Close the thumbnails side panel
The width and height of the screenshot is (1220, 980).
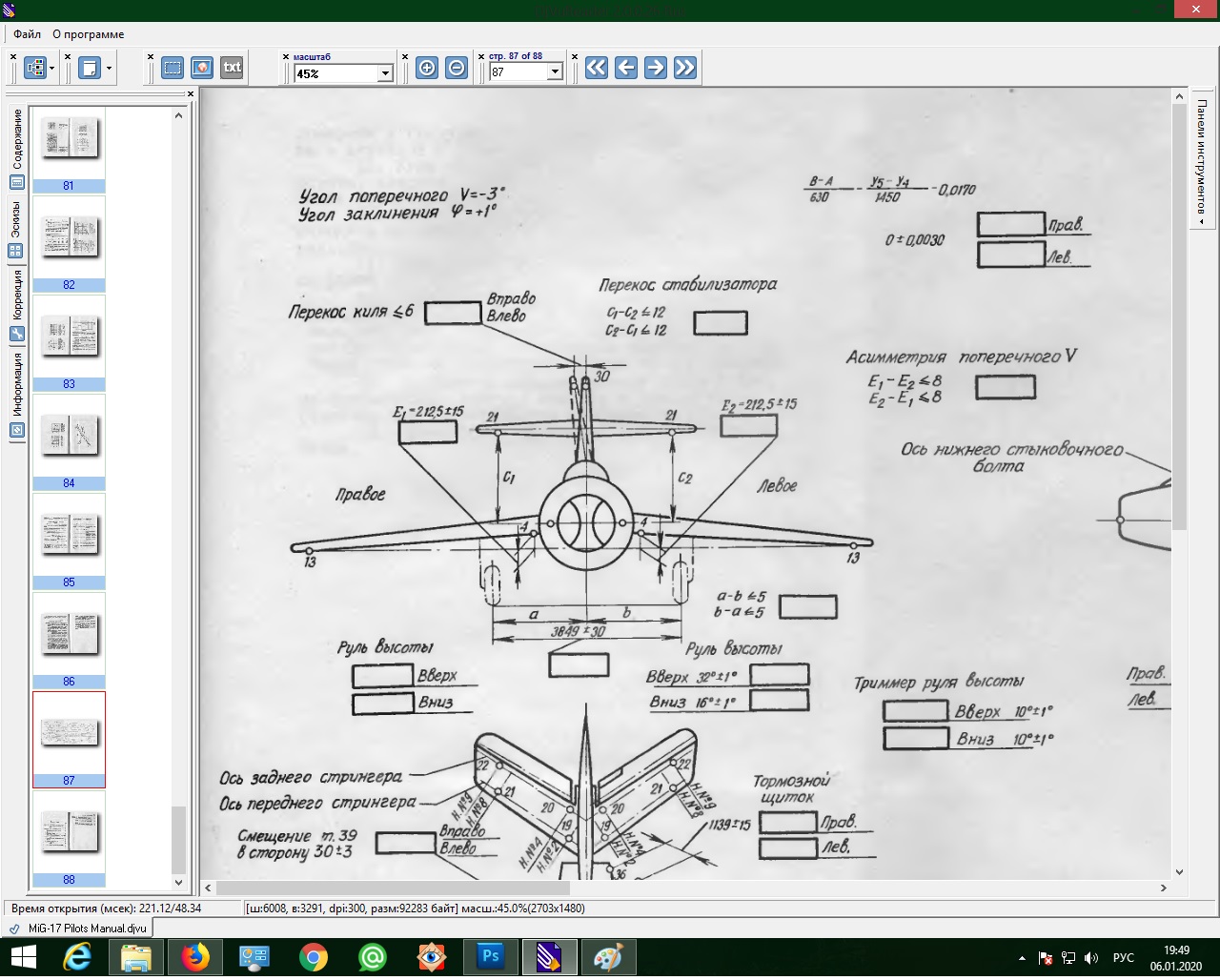click(x=191, y=93)
